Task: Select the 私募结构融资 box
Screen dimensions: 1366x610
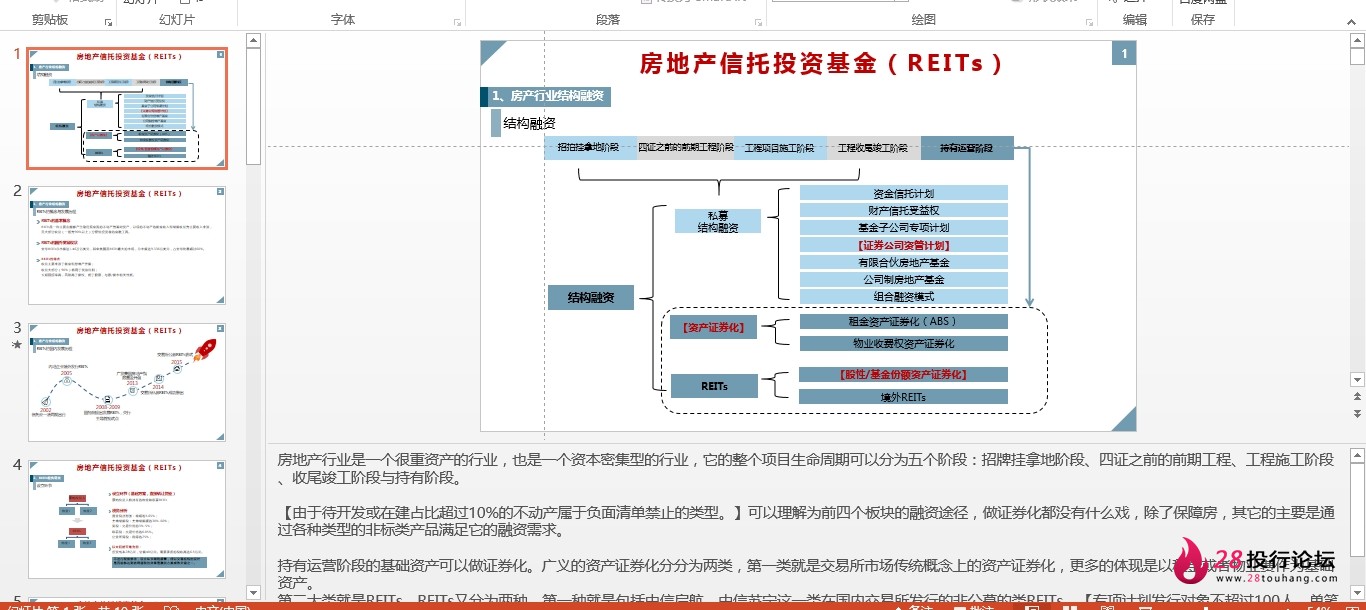Action: pos(718,221)
